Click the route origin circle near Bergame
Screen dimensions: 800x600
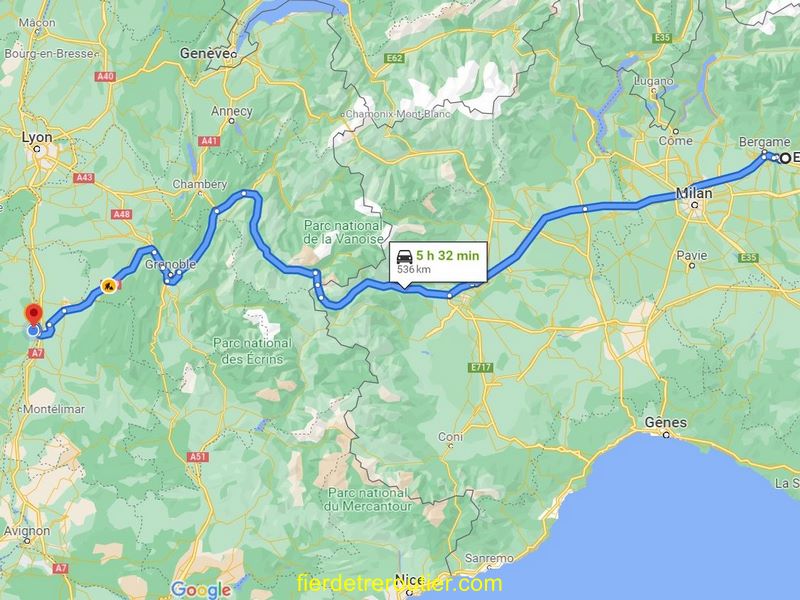pos(785,158)
